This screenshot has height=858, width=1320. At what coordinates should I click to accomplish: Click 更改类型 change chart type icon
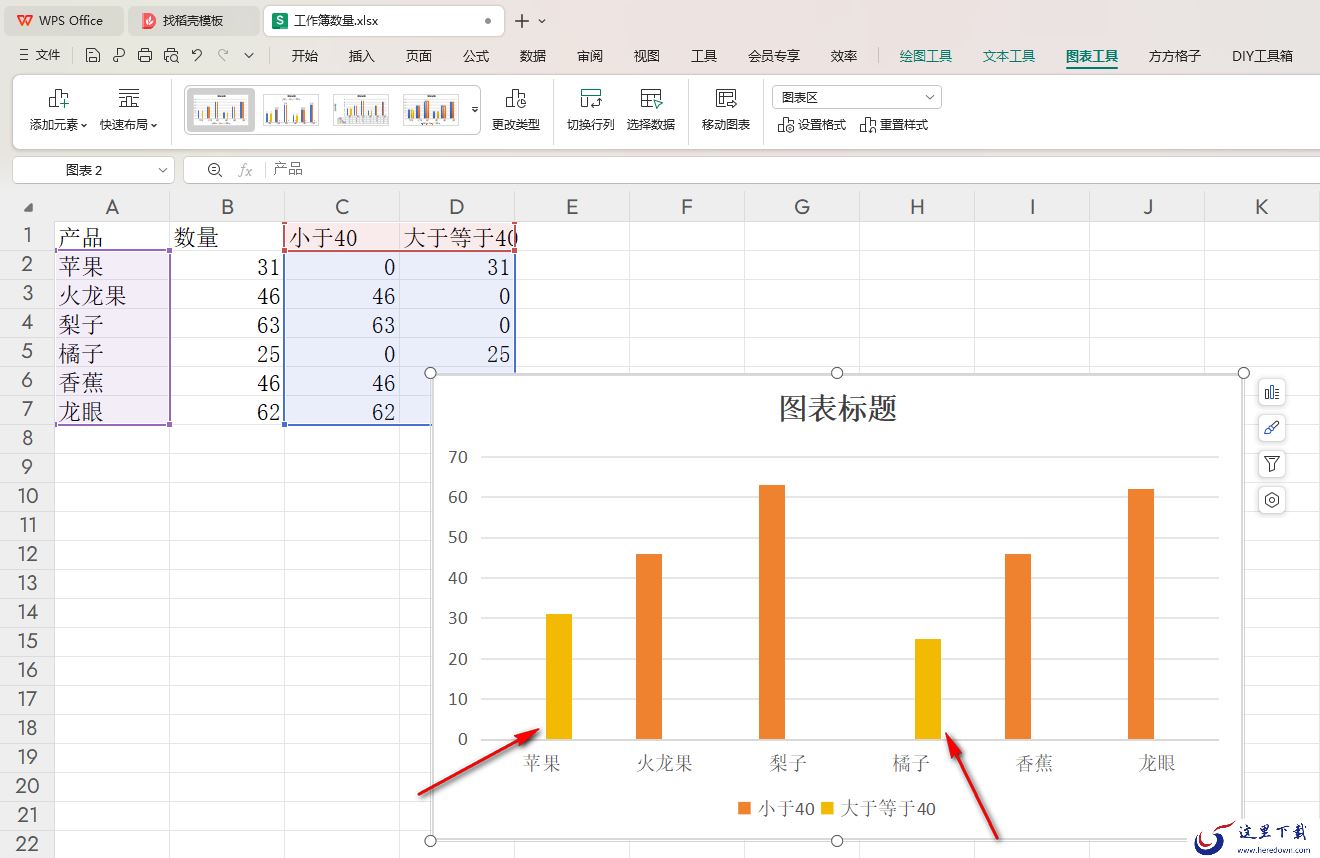[516, 110]
